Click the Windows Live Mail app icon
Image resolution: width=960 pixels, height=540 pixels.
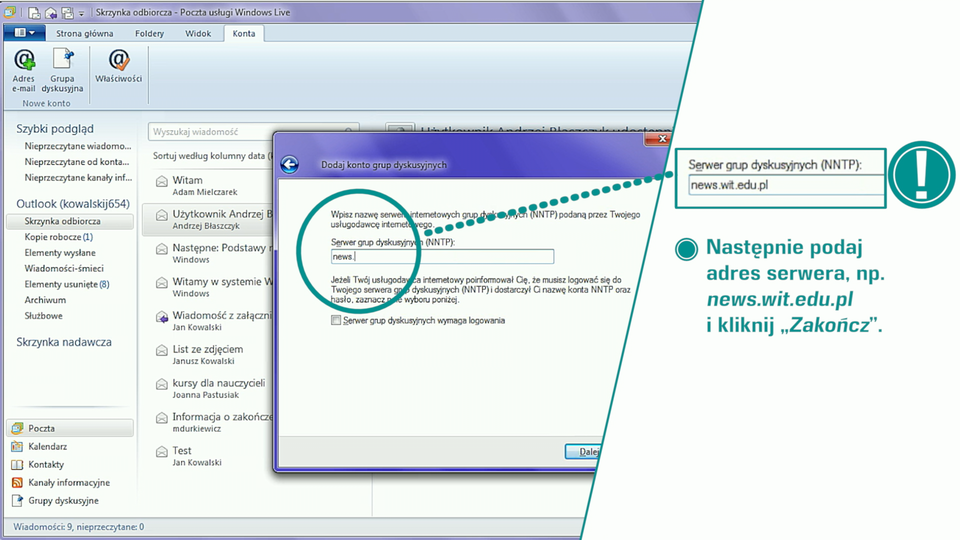coord(10,12)
